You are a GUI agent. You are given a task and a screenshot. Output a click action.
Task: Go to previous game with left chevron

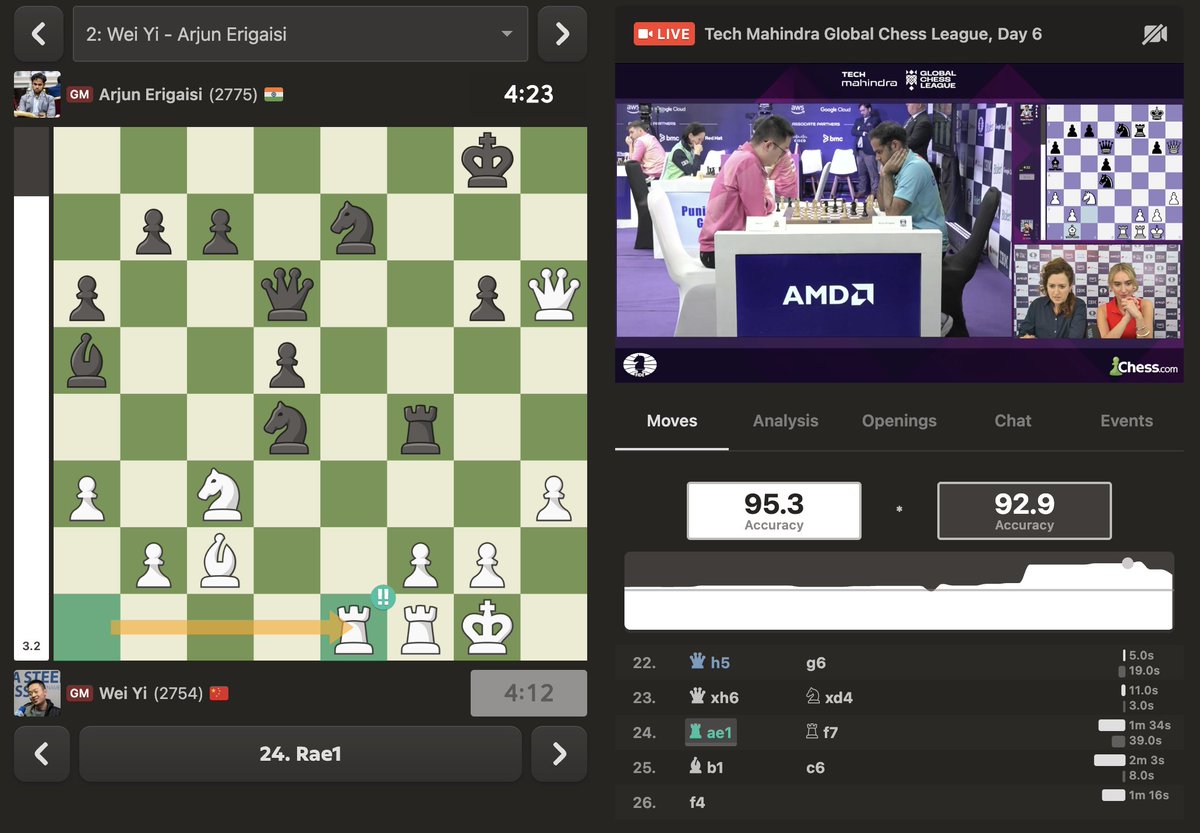(39, 35)
